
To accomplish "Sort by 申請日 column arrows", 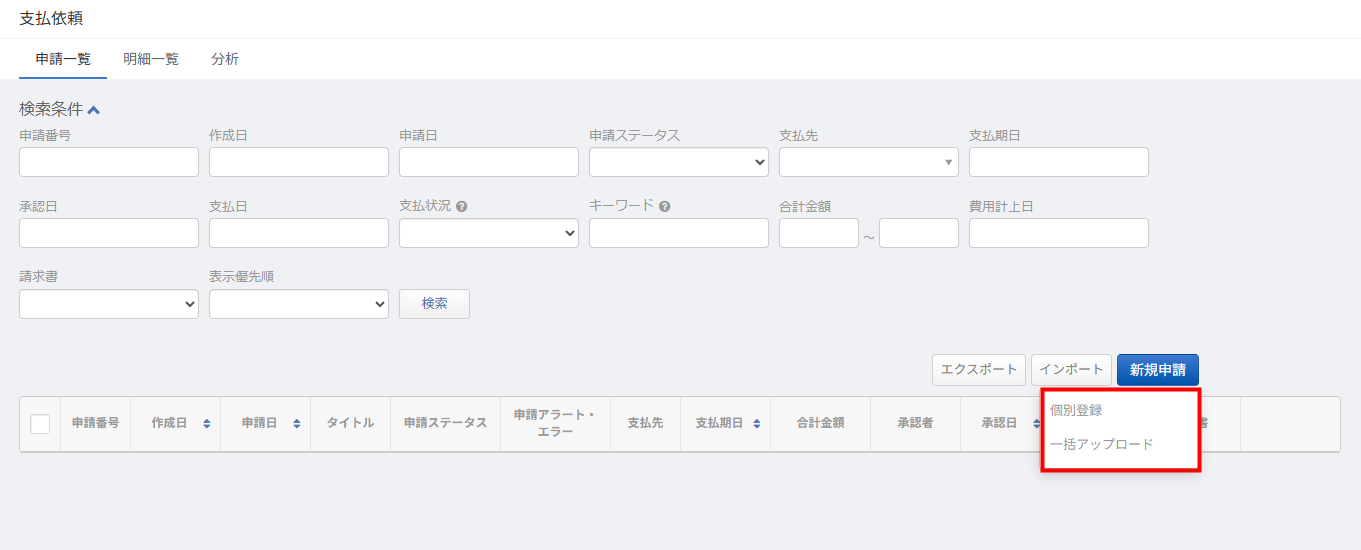I will [x=296, y=424].
